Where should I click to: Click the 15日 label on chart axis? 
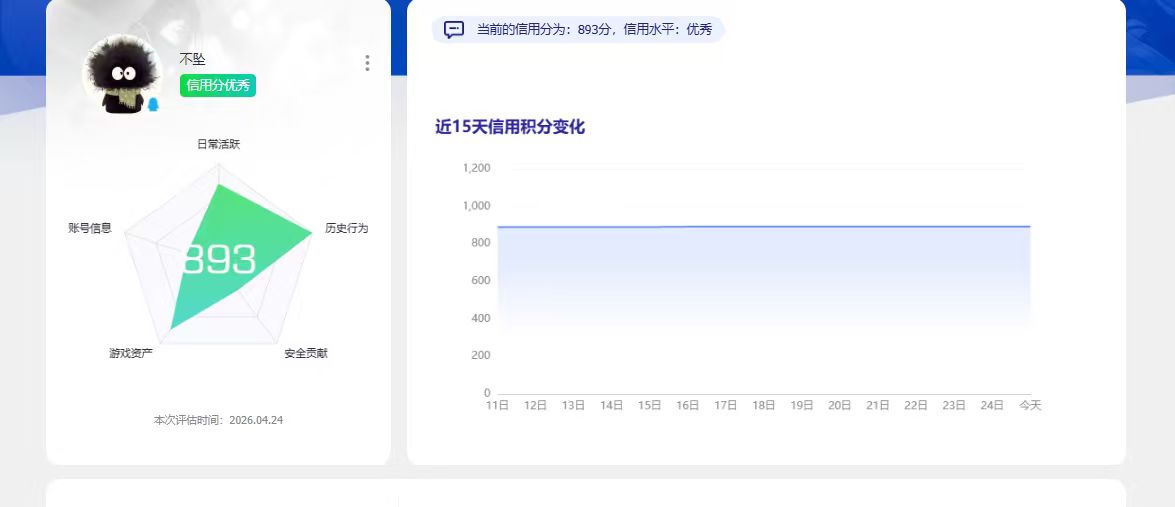[650, 405]
